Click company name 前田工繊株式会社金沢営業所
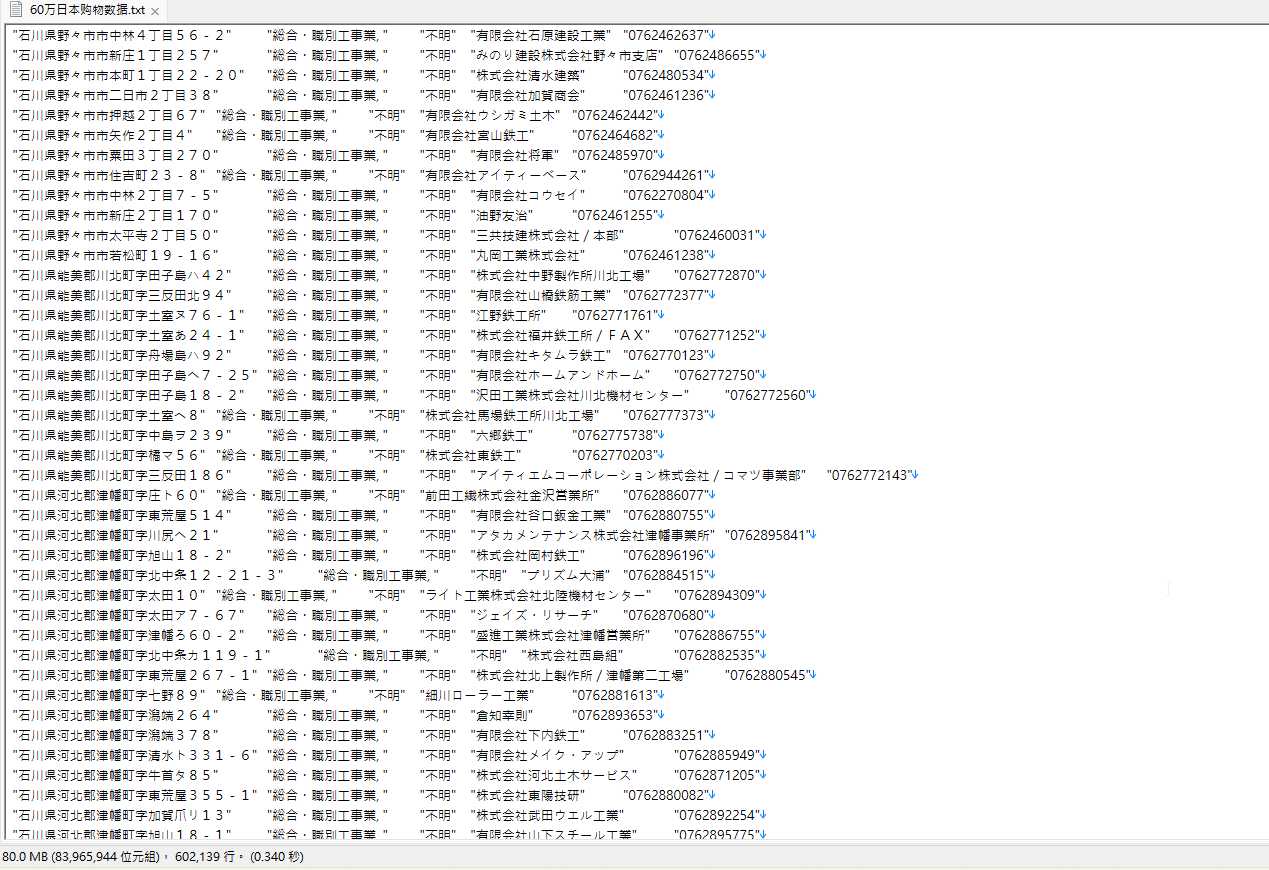This screenshot has width=1269, height=870. pyautogui.click(x=510, y=495)
